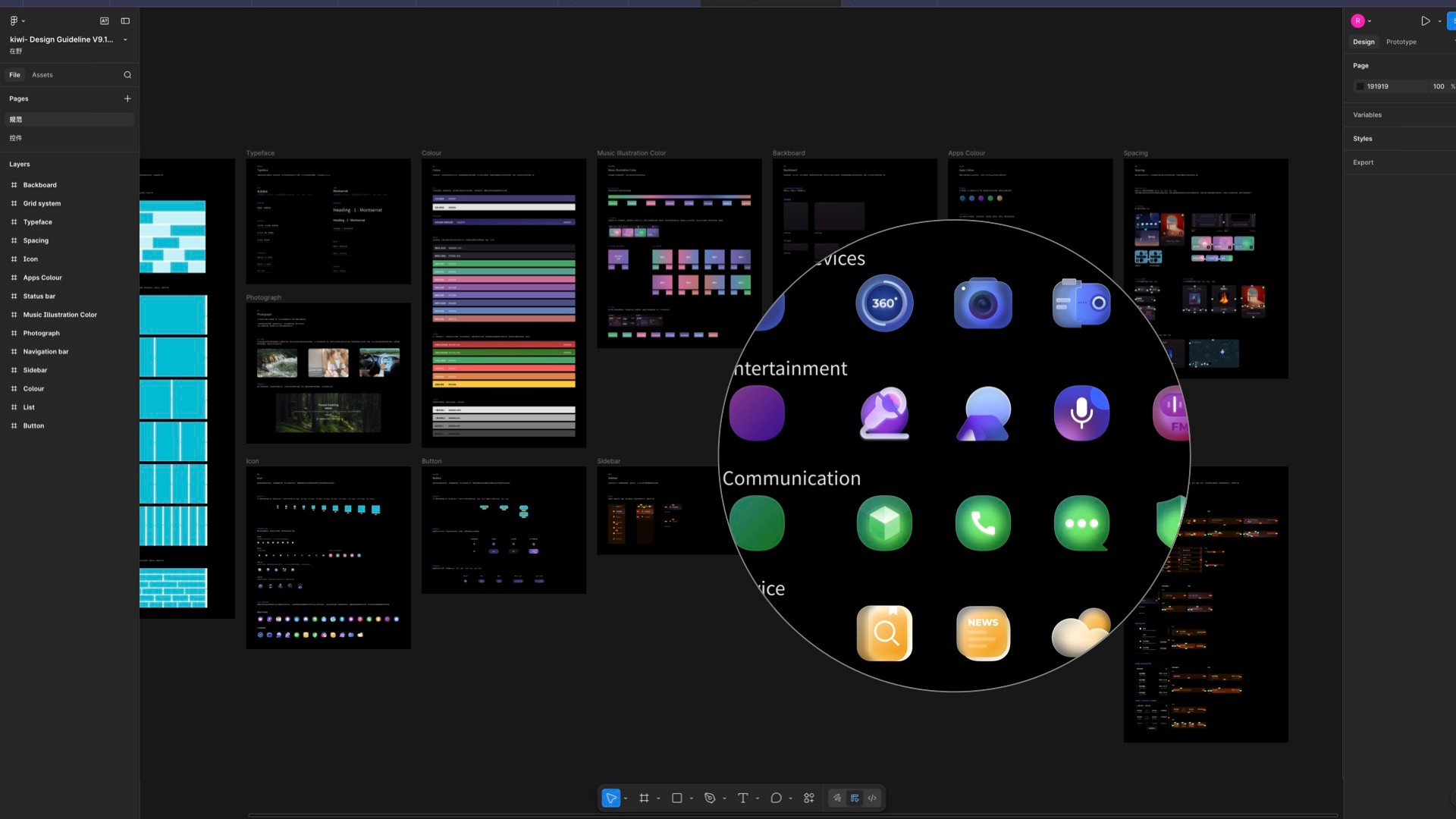The image size is (1456, 819).
Task: Add a new page with plus icon
Action: [x=127, y=99]
